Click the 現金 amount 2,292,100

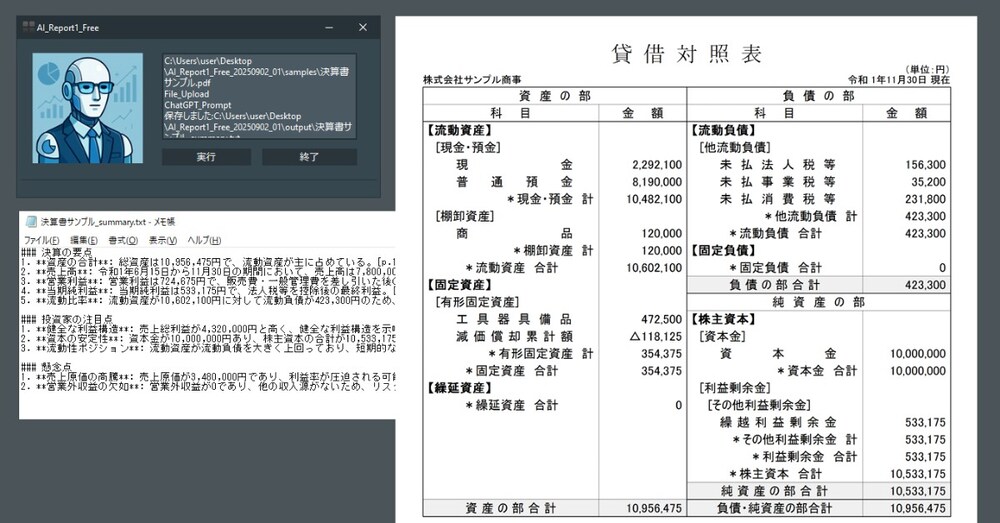[657, 165]
